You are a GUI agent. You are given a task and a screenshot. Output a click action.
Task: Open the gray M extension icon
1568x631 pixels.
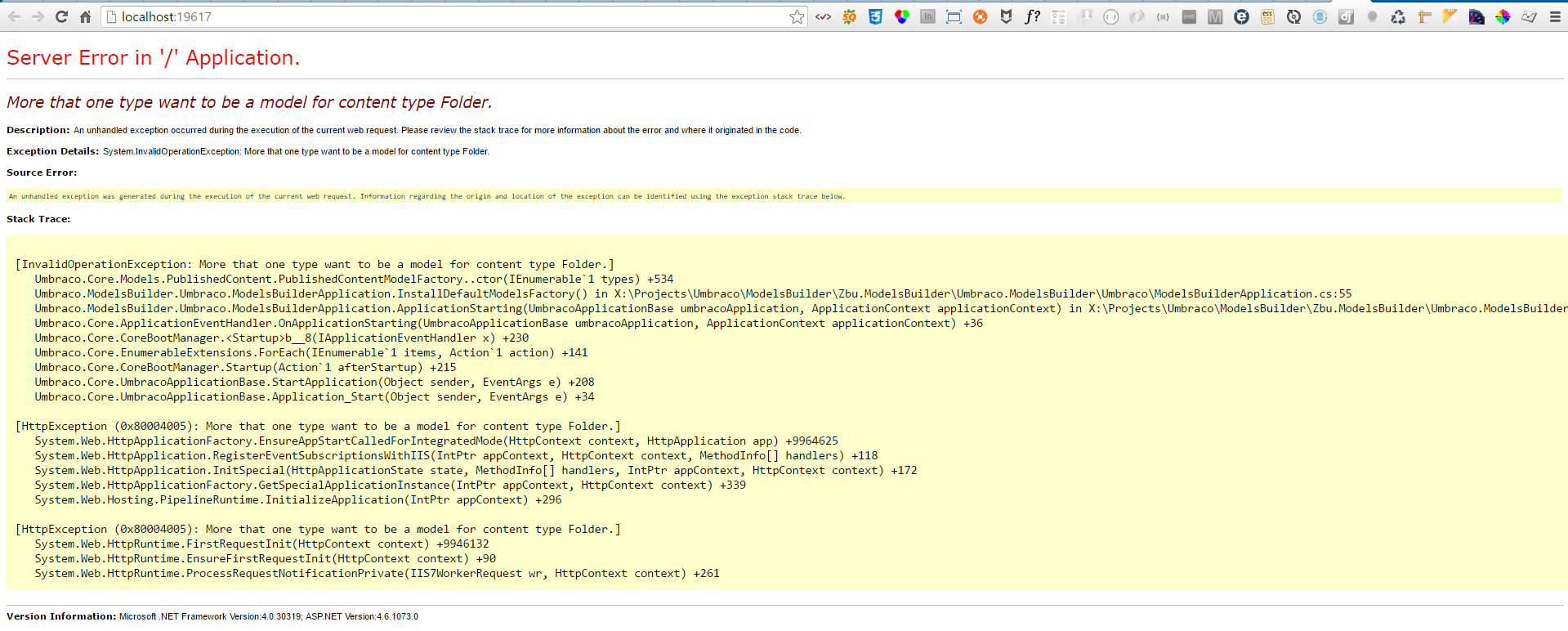(1215, 16)
